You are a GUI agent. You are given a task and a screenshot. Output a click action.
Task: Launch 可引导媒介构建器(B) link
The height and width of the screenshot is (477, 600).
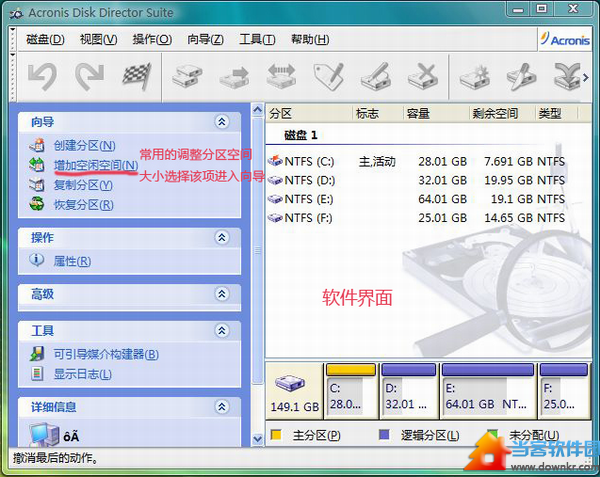tap(106, 354)
